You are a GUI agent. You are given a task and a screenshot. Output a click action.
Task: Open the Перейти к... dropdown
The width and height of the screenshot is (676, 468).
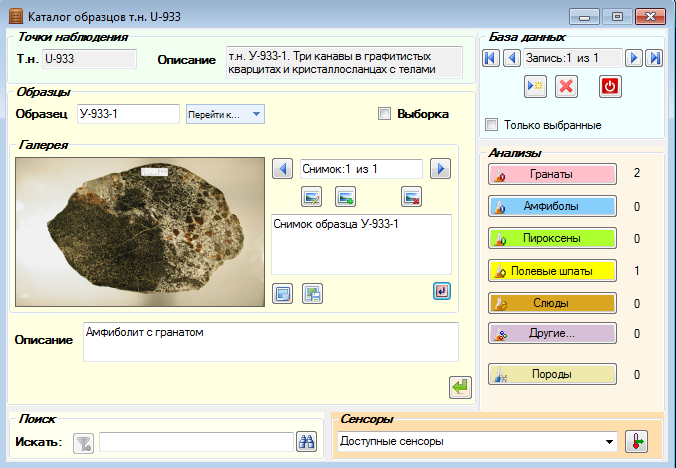225,114
